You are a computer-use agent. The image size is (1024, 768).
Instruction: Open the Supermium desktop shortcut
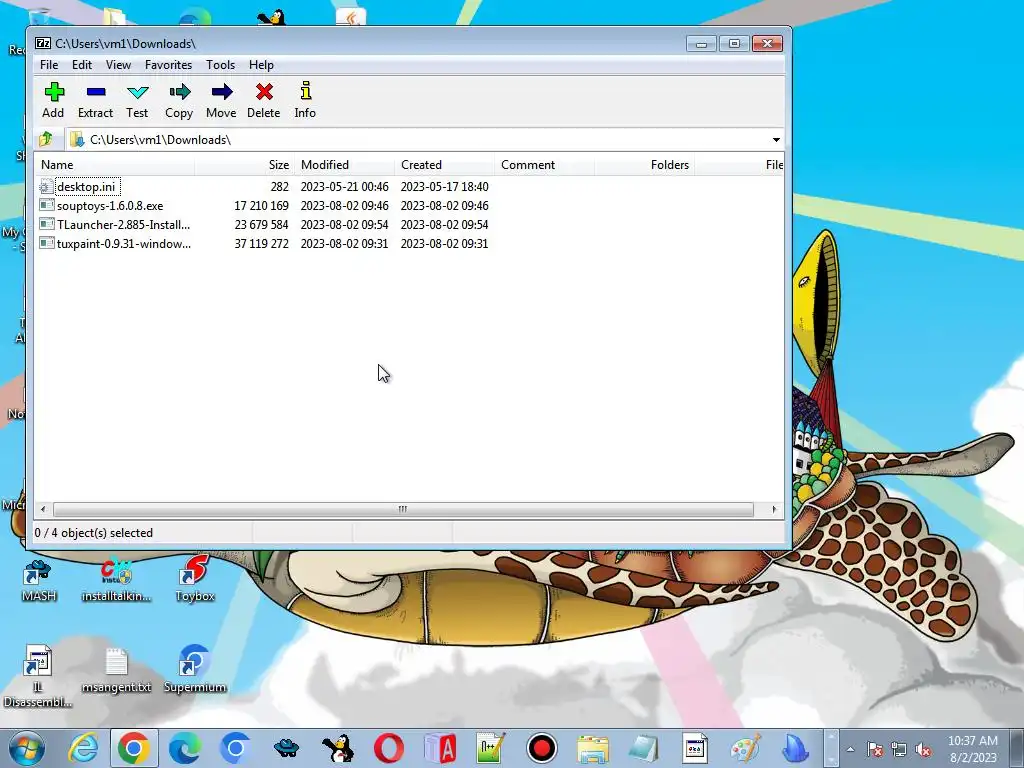coord(195,670)
